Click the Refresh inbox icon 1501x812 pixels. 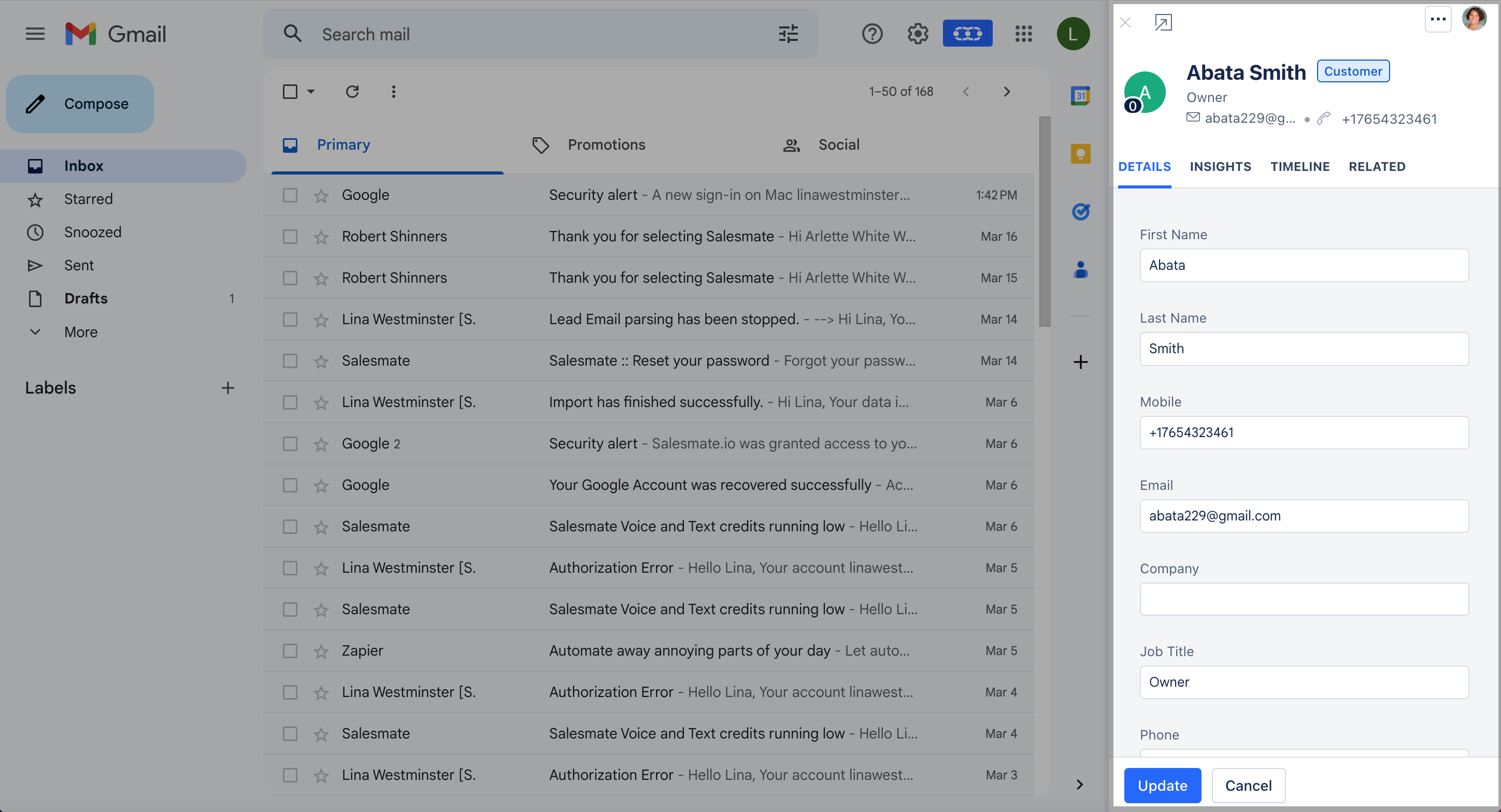click(x=352, y=92)
